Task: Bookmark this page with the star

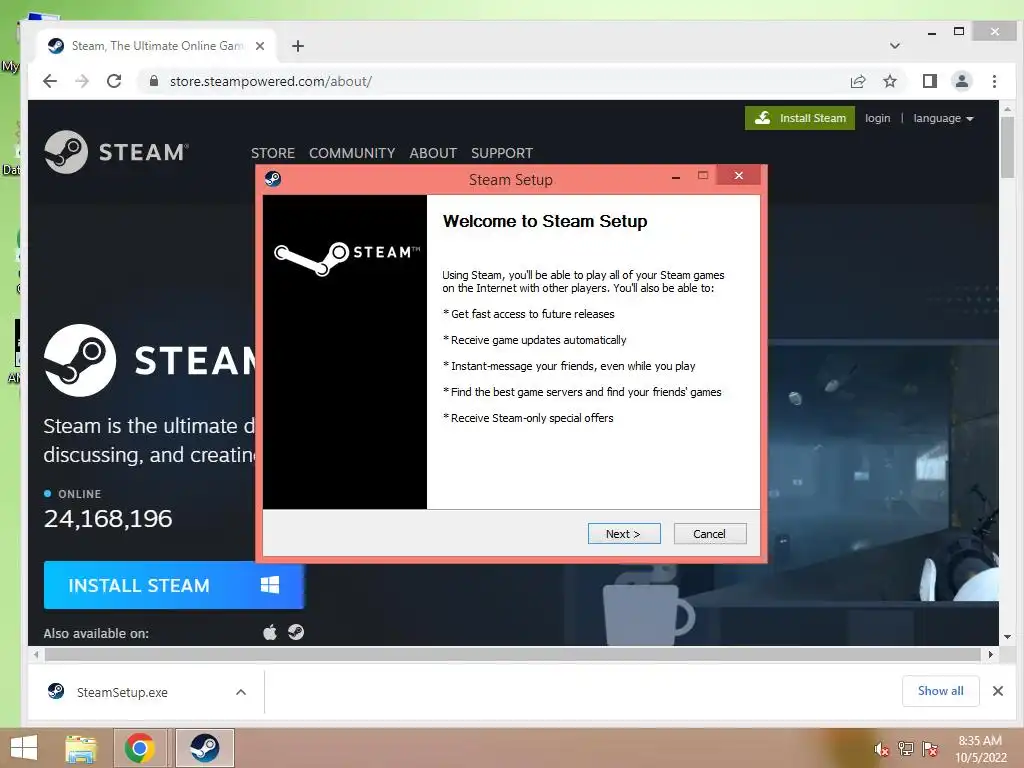Action: point(889,81)
